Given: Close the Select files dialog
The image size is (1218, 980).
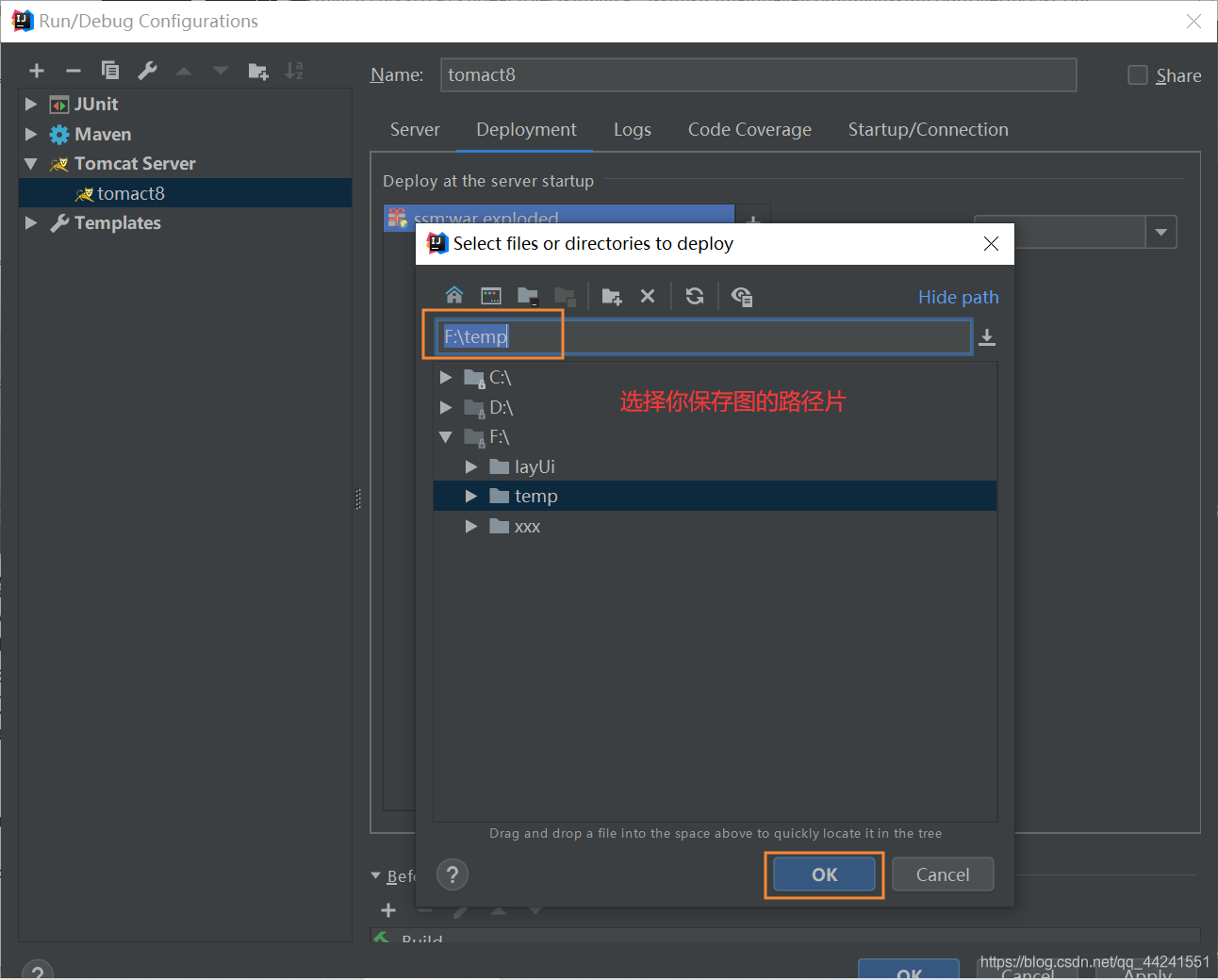Looking at the screenshot, I should click(991, 244).
